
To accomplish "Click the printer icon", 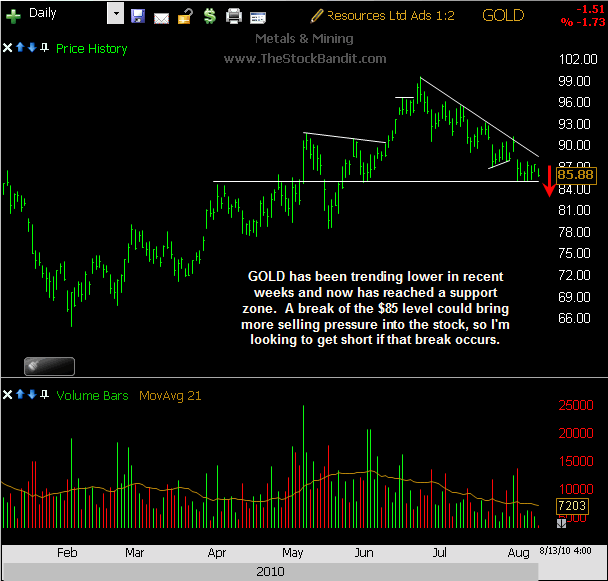I will coord(234,16).
